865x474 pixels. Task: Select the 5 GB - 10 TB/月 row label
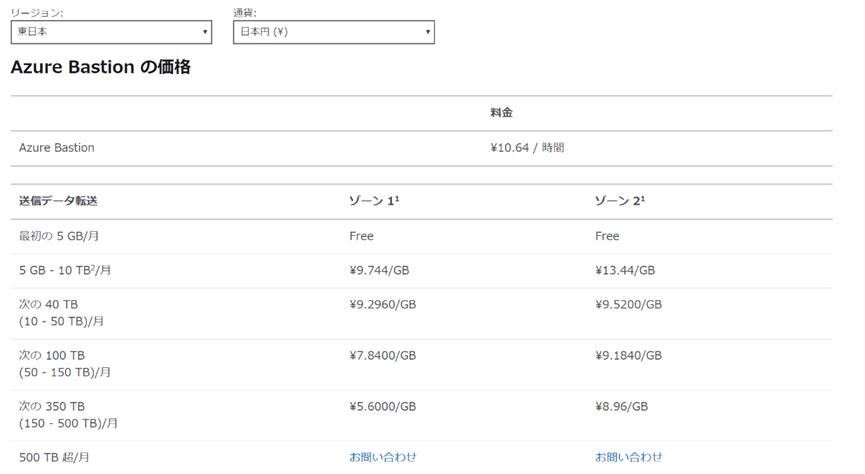pos(65,270)
